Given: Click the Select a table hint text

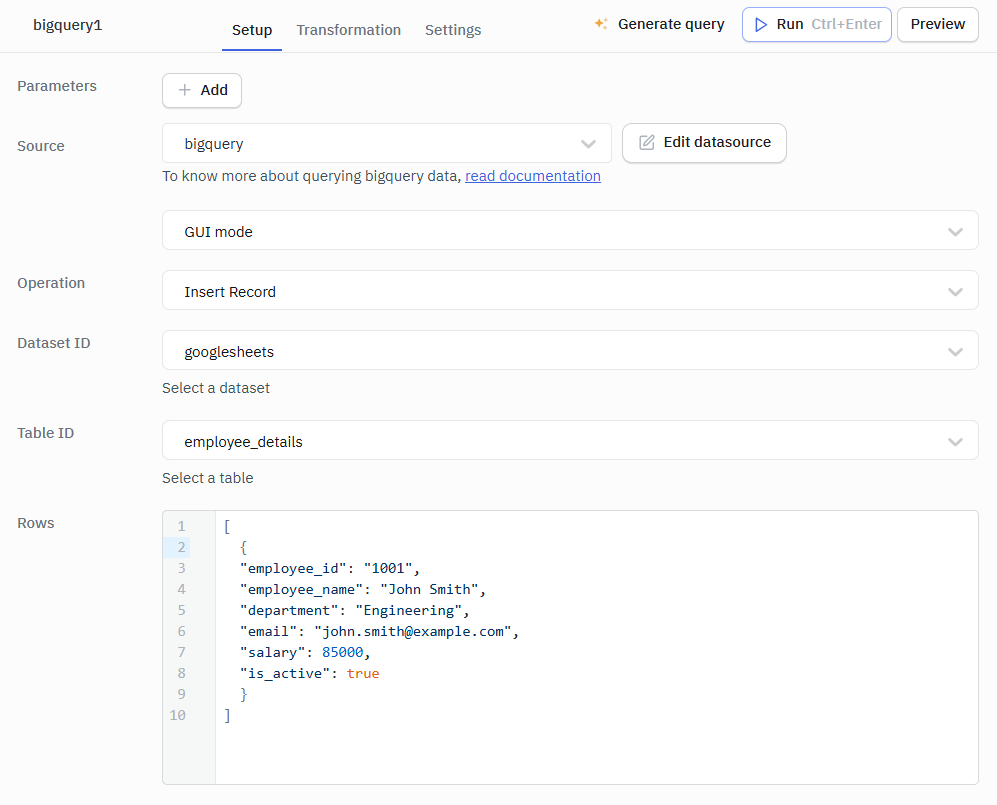Looking at the screenshot, I should 207,478.
